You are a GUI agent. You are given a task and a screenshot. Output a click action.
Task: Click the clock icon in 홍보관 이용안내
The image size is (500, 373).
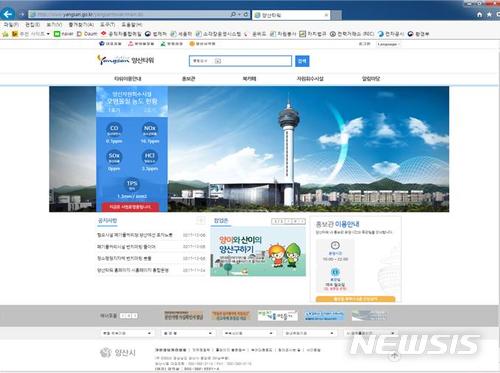(335, 245)
